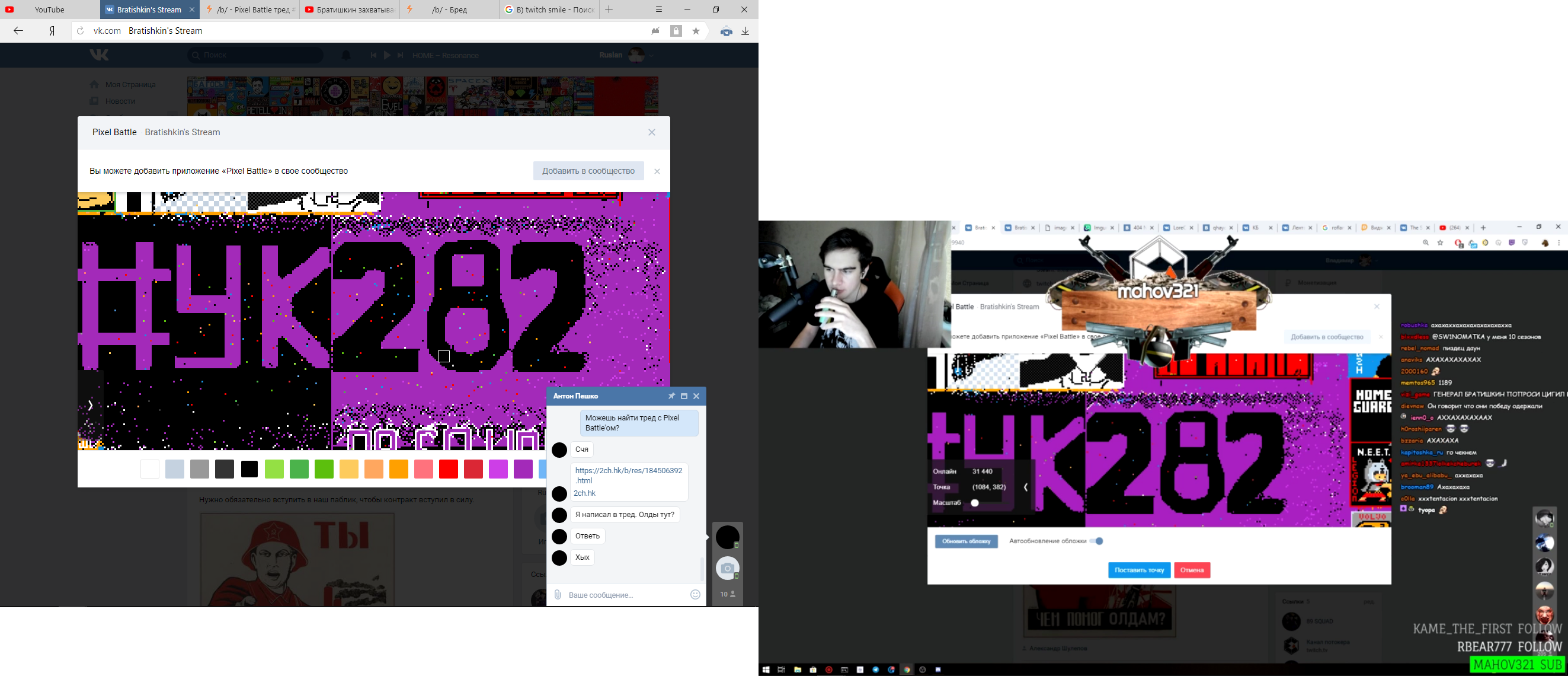Close the Pixel Battle app dialog
Screen dimensions: 1568x676
(x=651, y=132)
